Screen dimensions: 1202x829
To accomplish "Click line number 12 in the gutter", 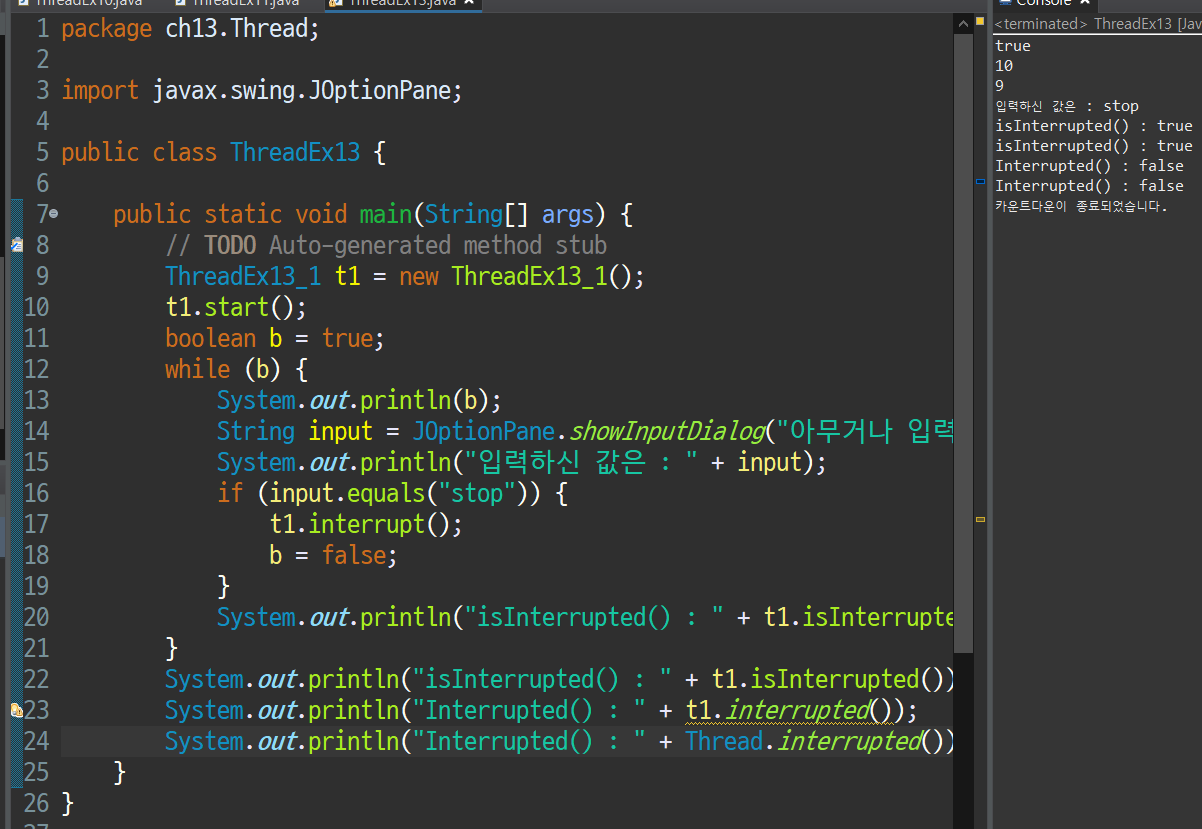I will (36, 370).
